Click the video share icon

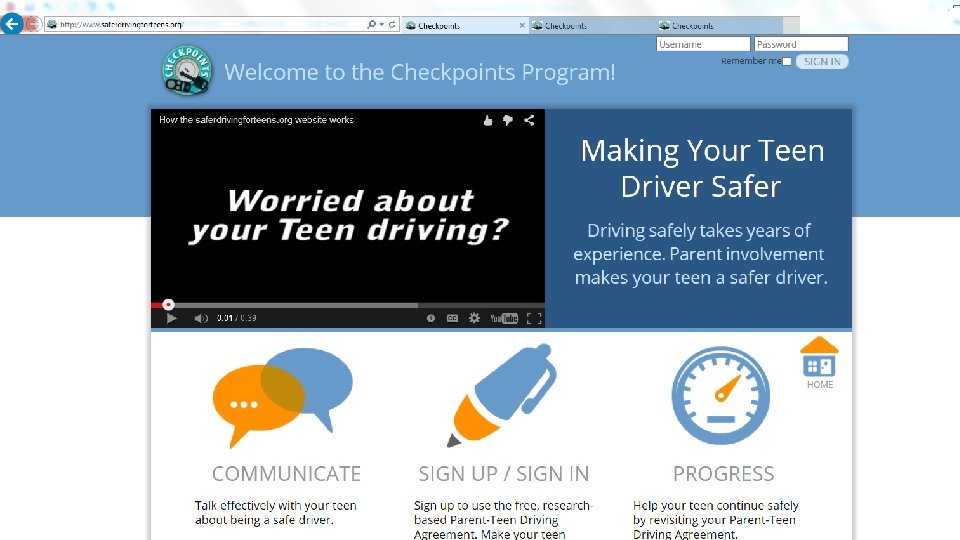tap(529, 120)
